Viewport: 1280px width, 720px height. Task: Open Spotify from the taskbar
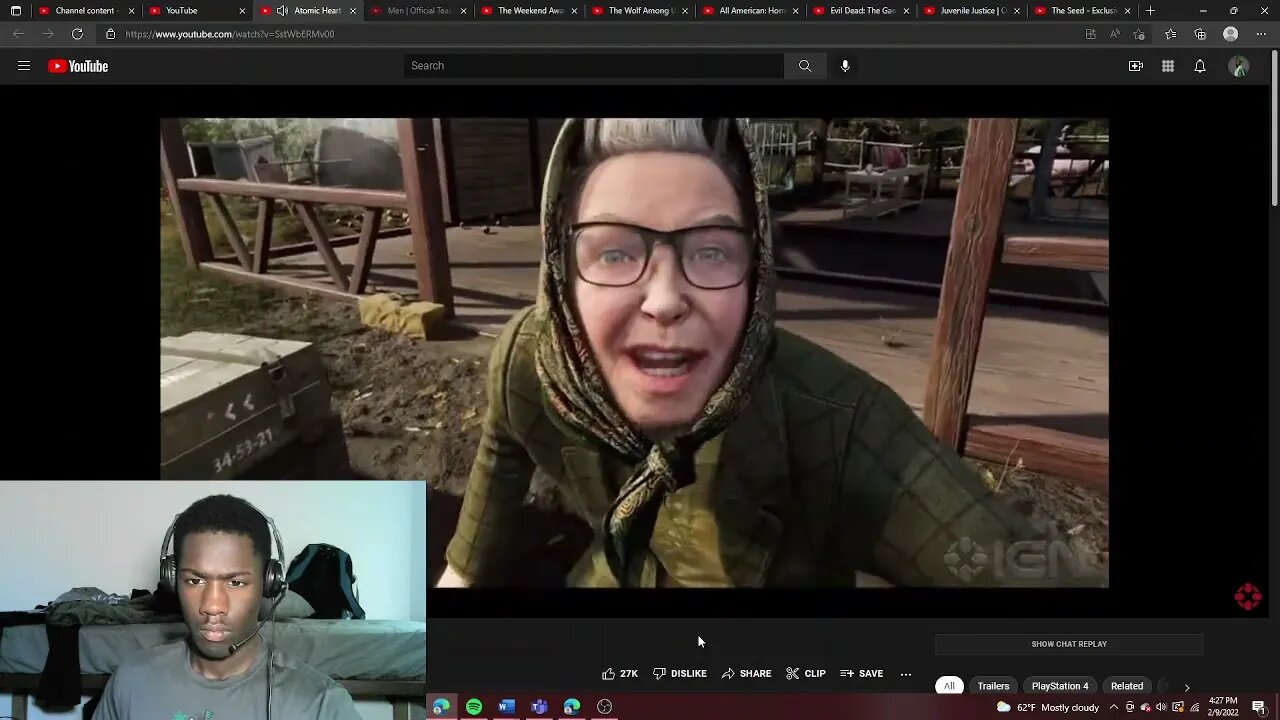pos(474,707)
